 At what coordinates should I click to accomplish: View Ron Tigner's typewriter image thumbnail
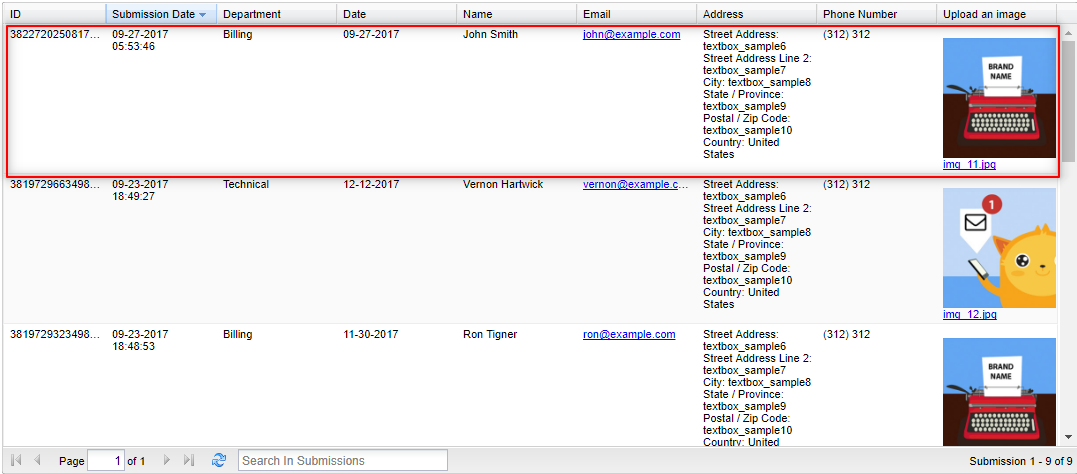pos(999,393)
